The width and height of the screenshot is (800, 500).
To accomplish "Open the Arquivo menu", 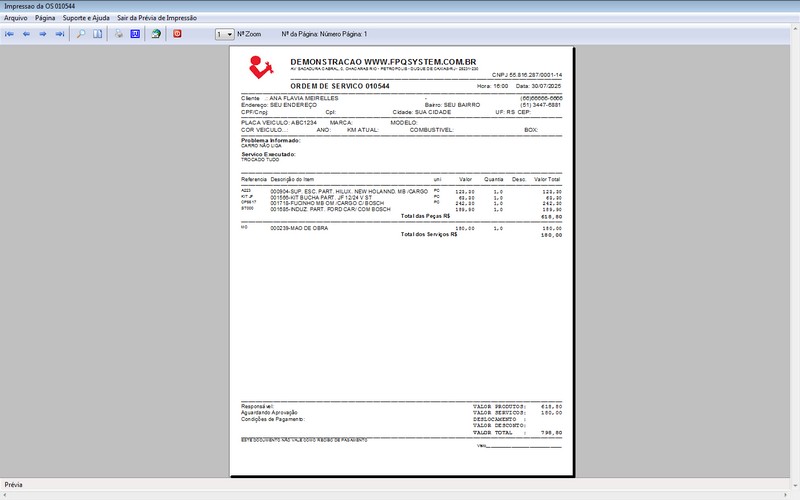I will pos(16,19).
